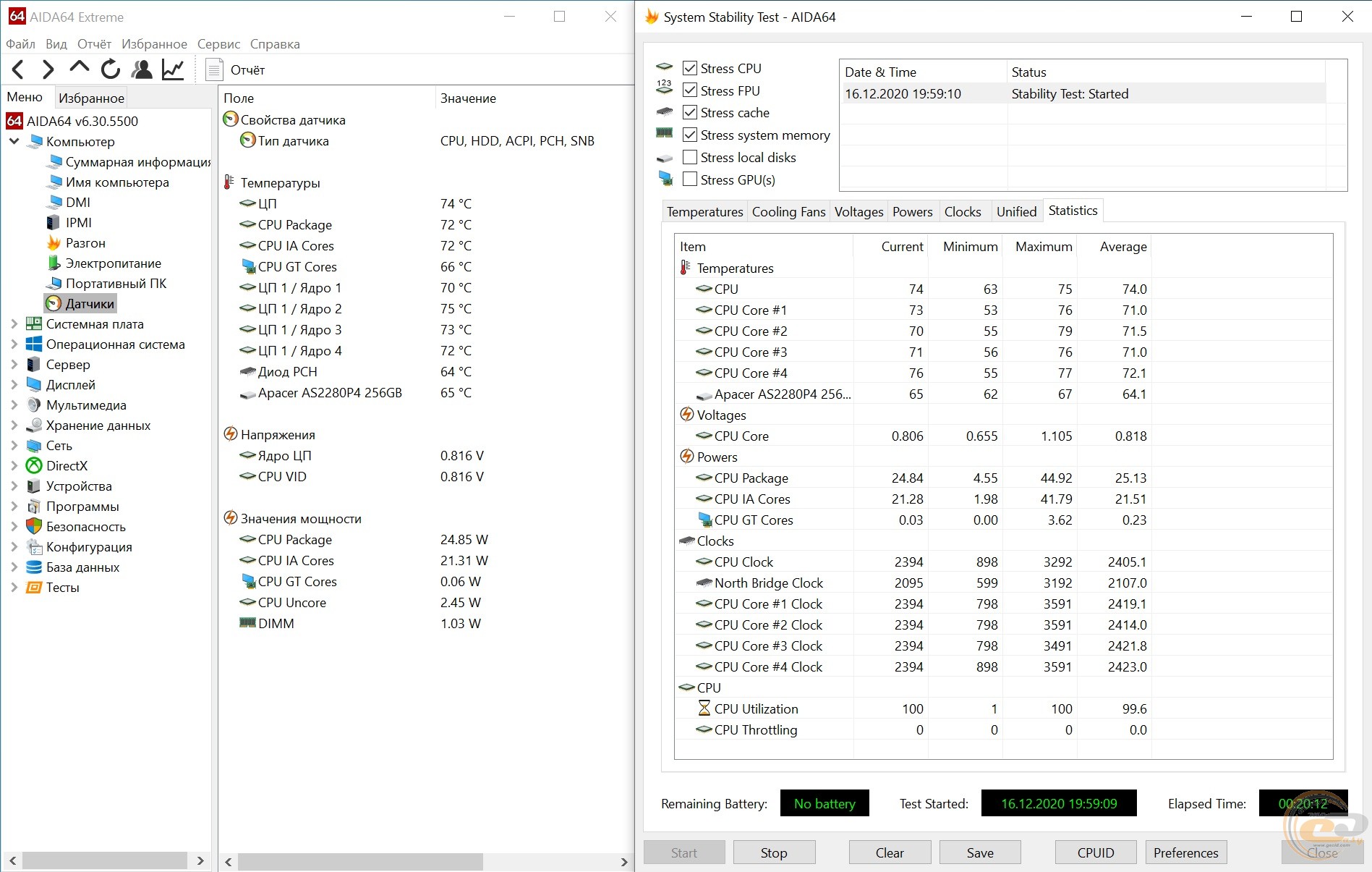Expand the Системная плата tree node

pos(14,324)
